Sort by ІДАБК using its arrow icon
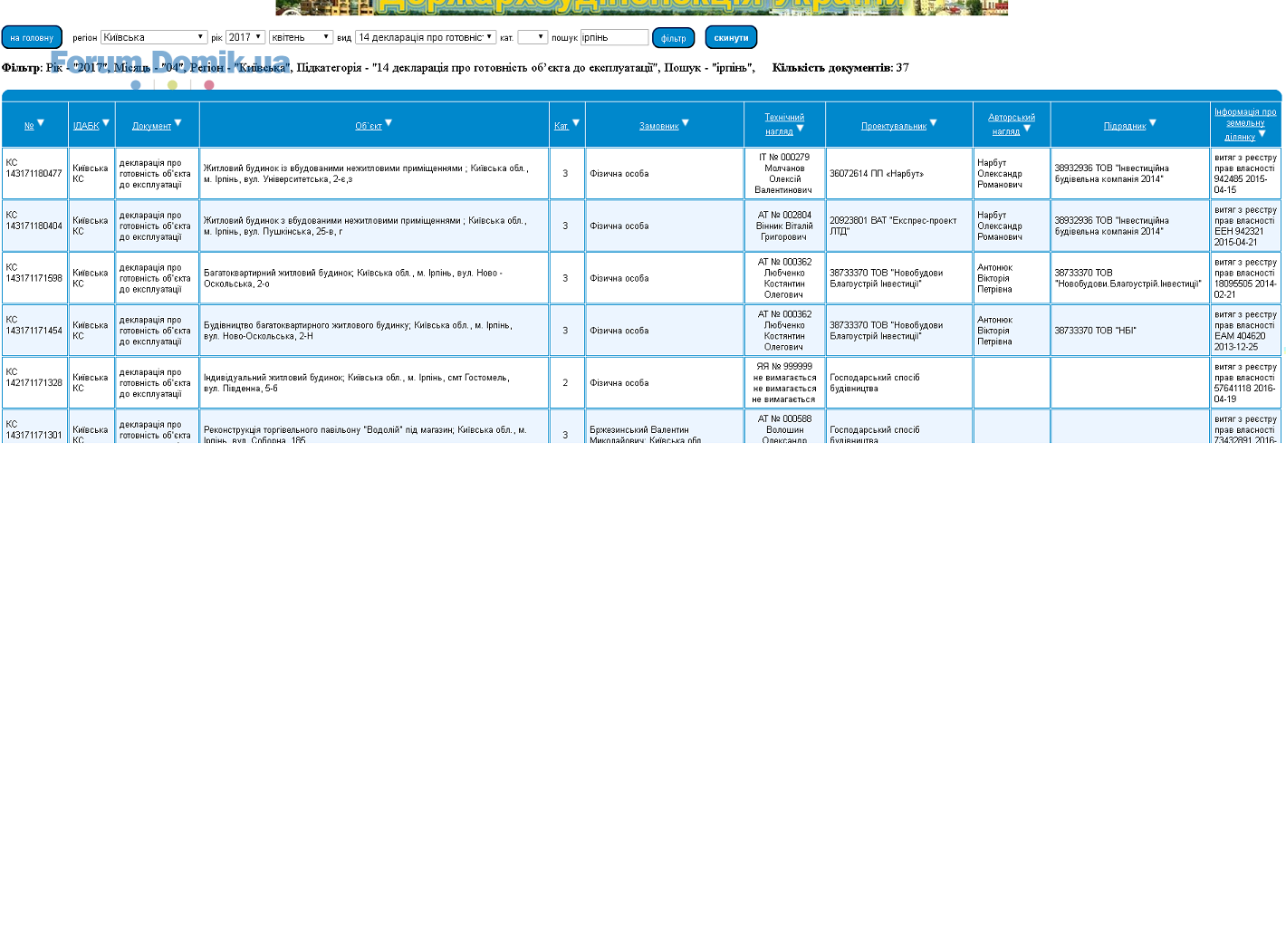 pos(105,122)
